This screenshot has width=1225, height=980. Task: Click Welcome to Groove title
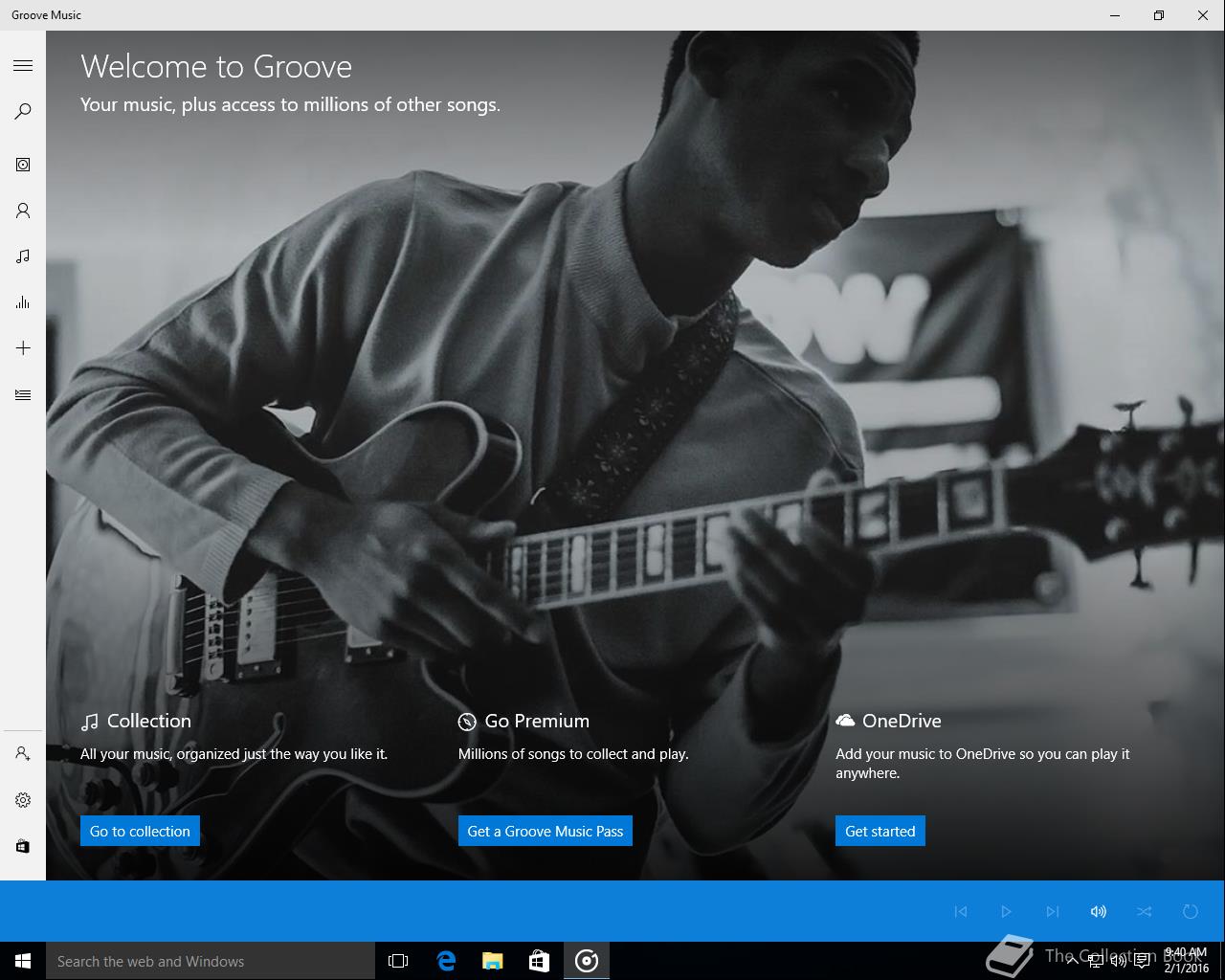(x=216, y=66)
